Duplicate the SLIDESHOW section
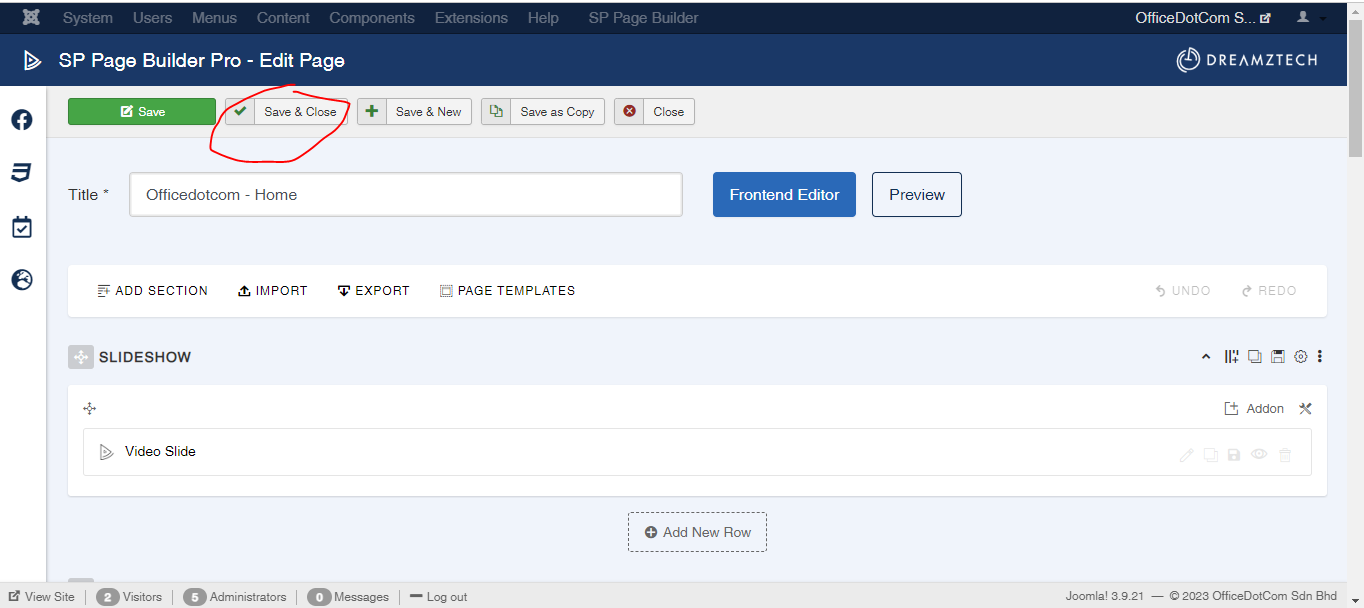 coord(1255,357)
